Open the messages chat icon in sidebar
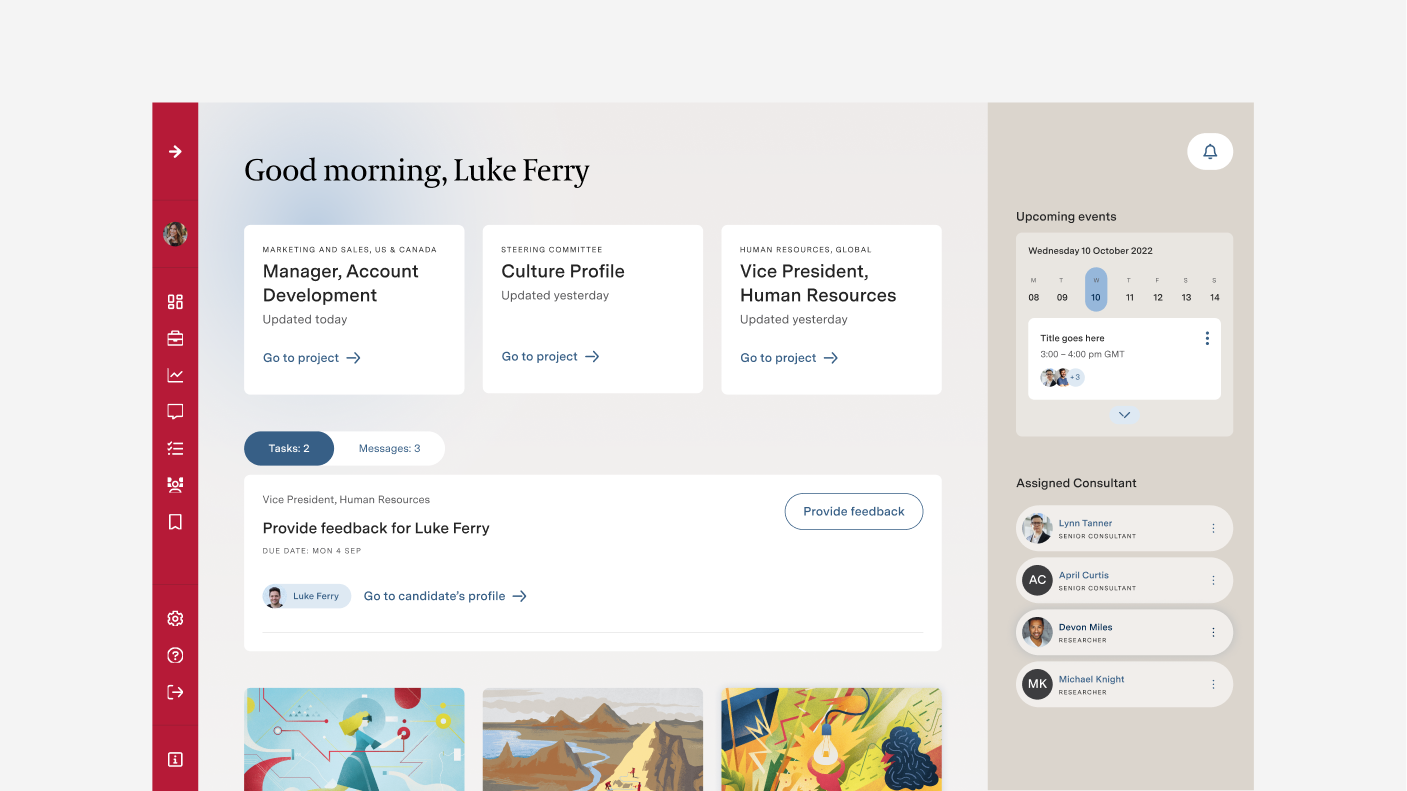The image size is (1407, 791). coord(175,411)
